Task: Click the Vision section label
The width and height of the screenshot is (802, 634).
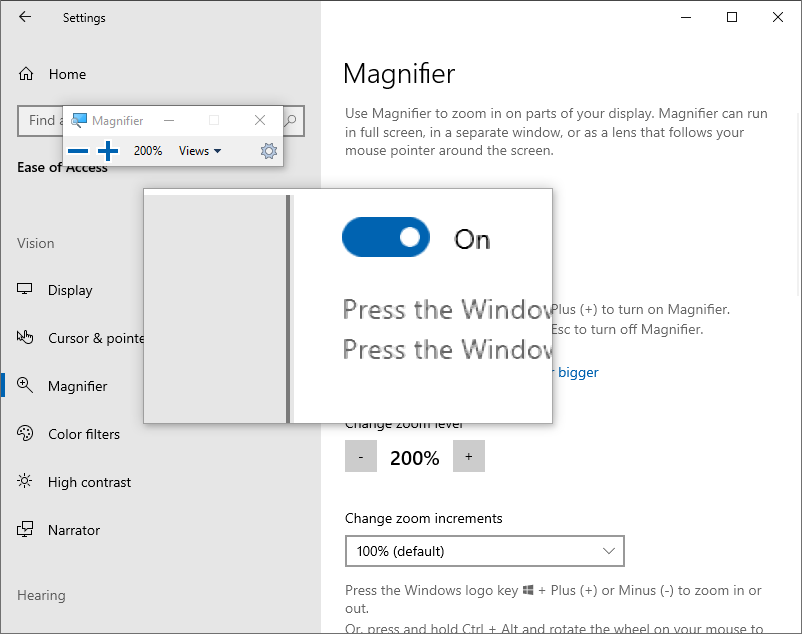Action: click(x=35, y=243)
